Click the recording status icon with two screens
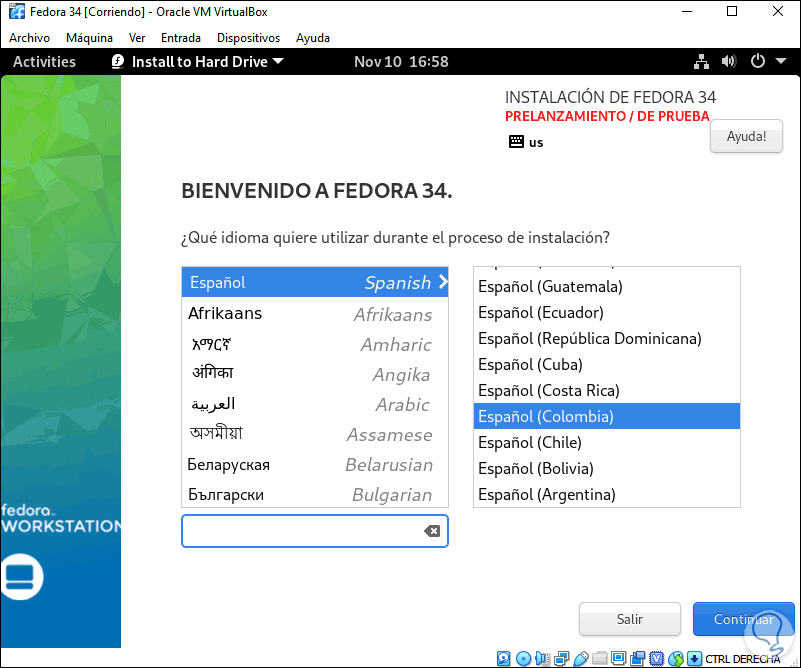 638,658
